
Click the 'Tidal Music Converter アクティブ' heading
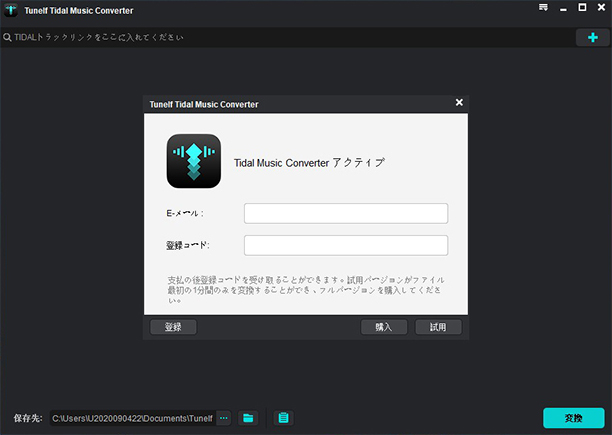[x=310, y=163]
